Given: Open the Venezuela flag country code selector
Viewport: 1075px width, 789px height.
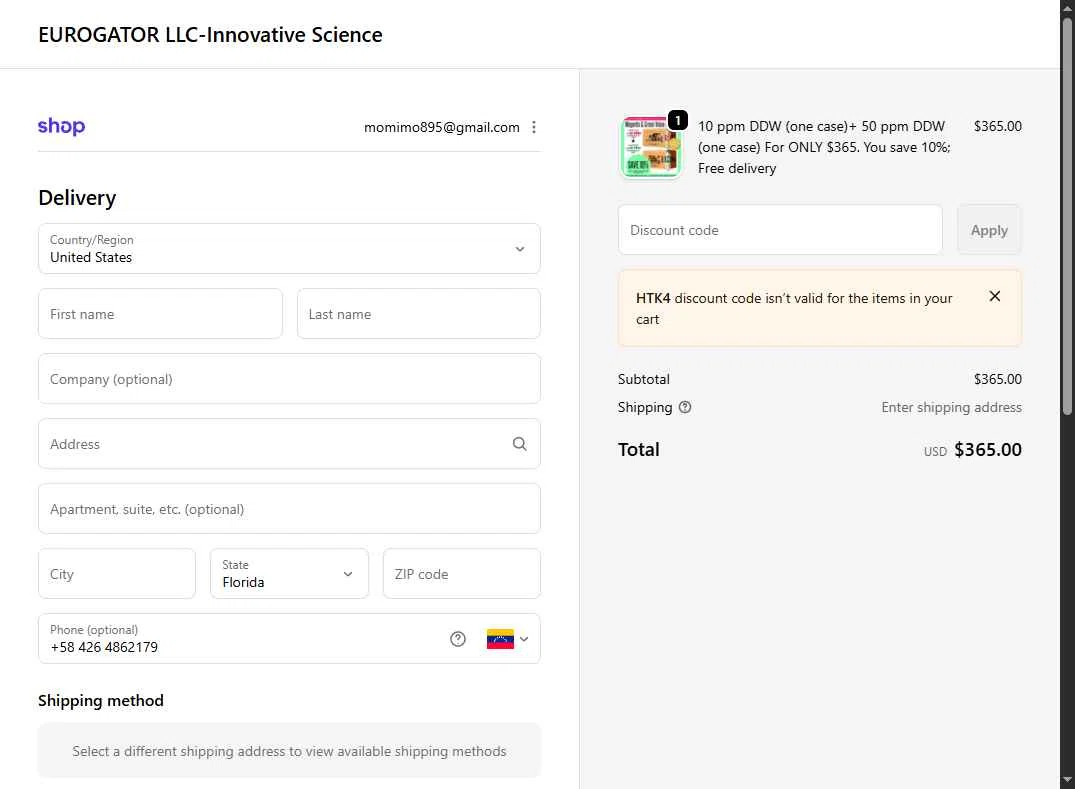Looking at the screenshot, I should 507,639.
